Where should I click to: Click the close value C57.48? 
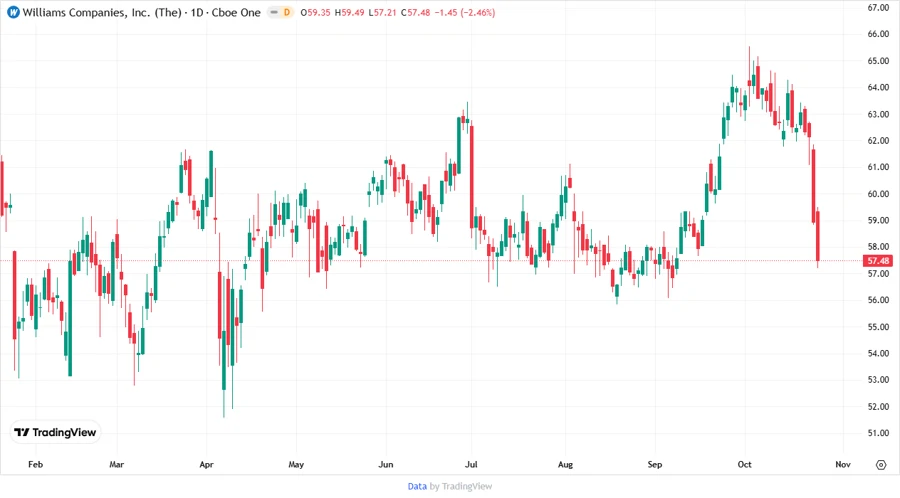point(415,12)
